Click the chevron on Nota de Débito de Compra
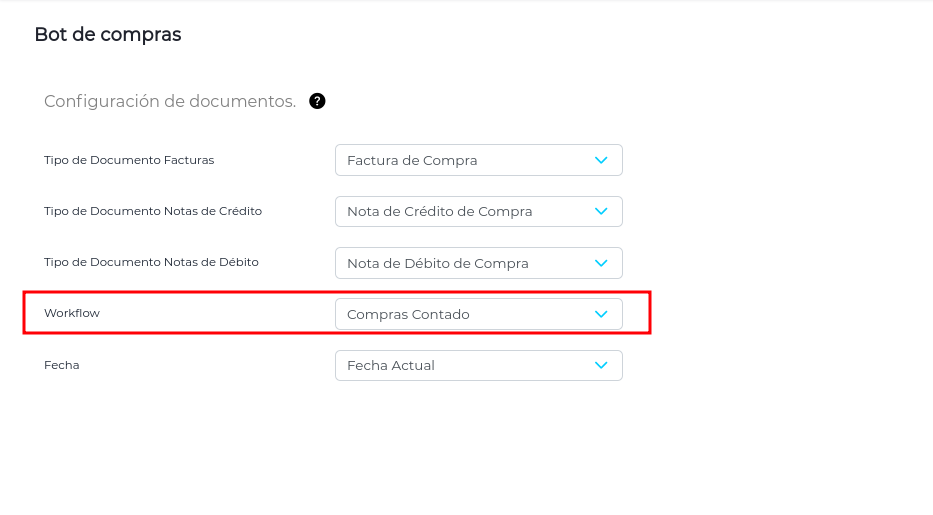 tap(601, 263)
